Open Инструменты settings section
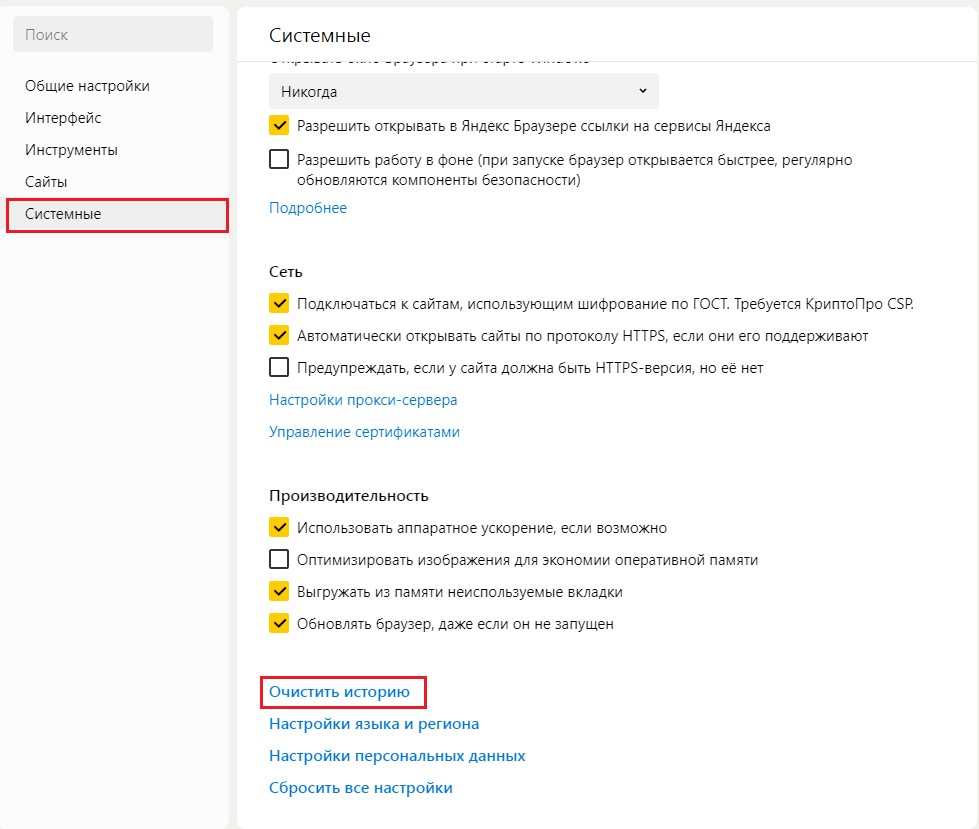This screenshot has height=829, width=979. click(x=71, y=150)
